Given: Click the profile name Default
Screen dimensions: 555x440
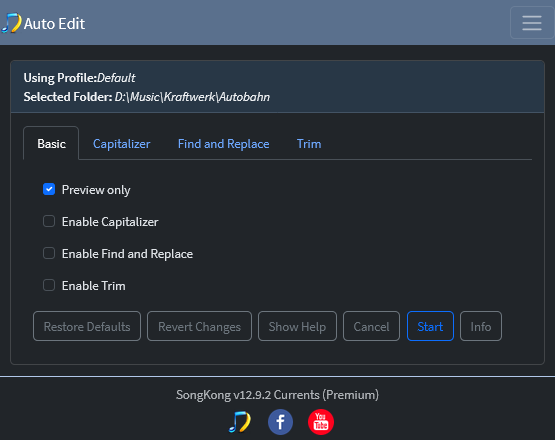Looking at the screenshot, I should click(116, 78).
